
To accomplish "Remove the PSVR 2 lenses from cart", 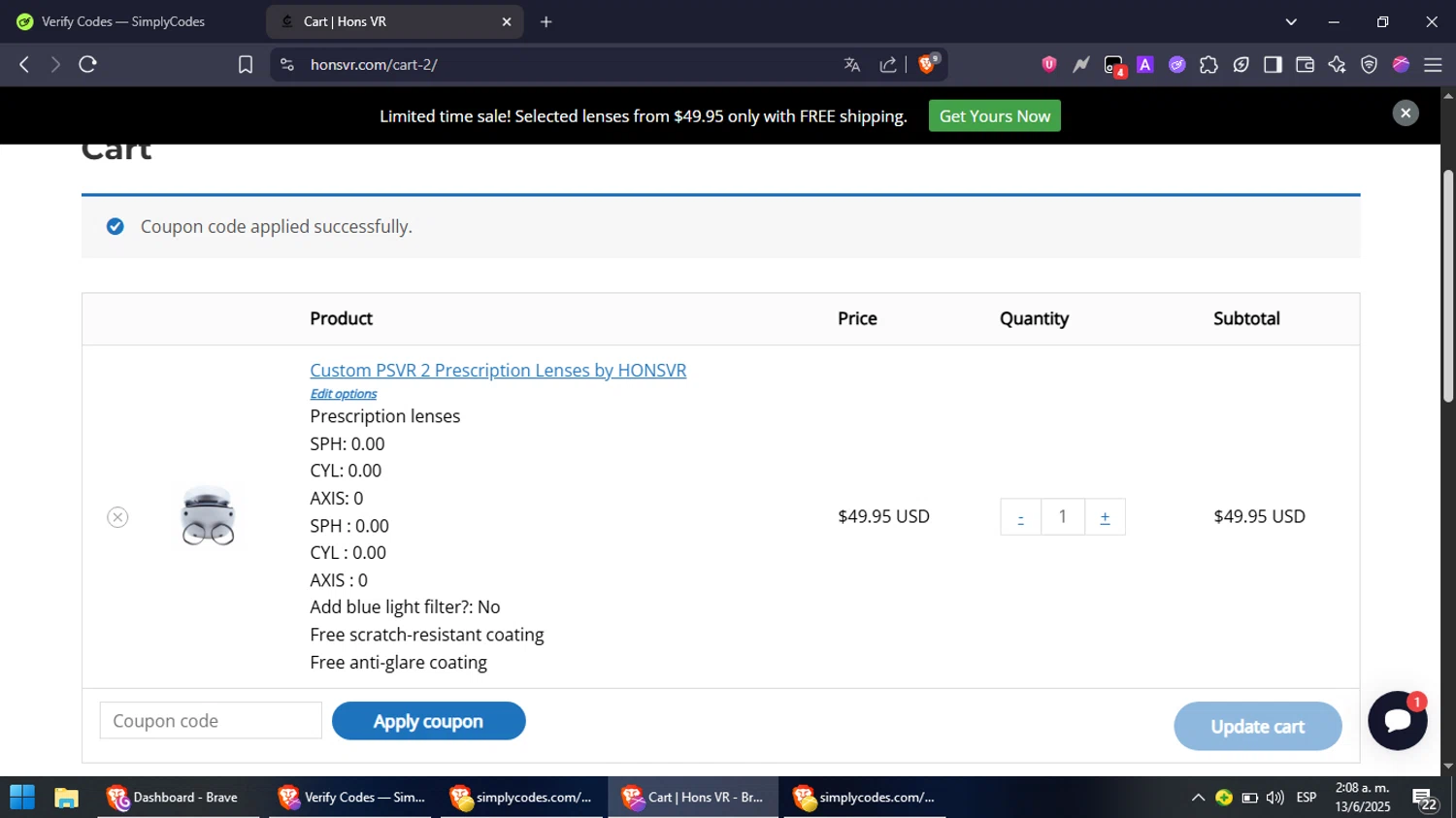I will (117, 517).
